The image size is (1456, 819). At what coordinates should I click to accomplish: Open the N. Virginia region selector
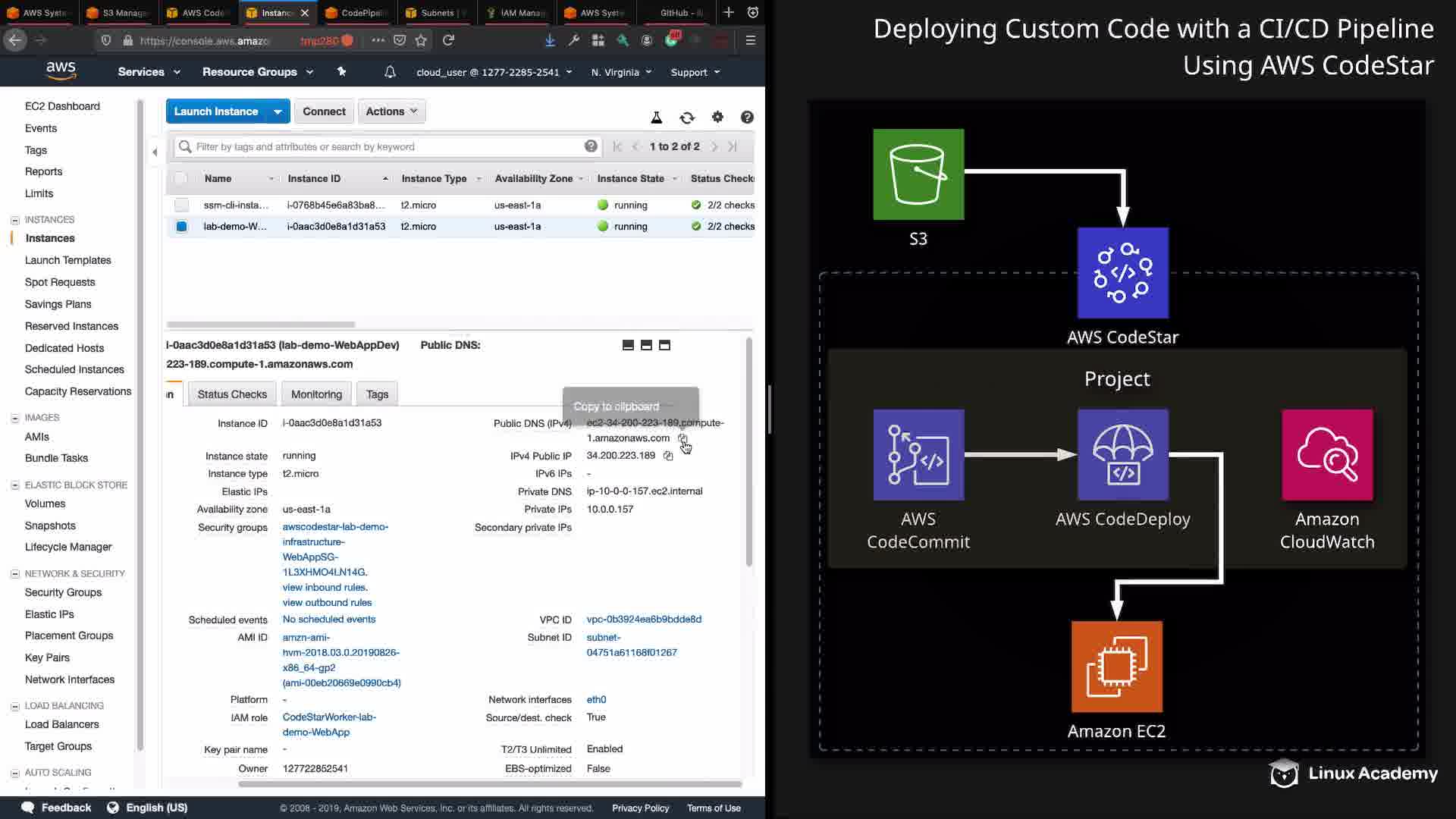point(621,72)
